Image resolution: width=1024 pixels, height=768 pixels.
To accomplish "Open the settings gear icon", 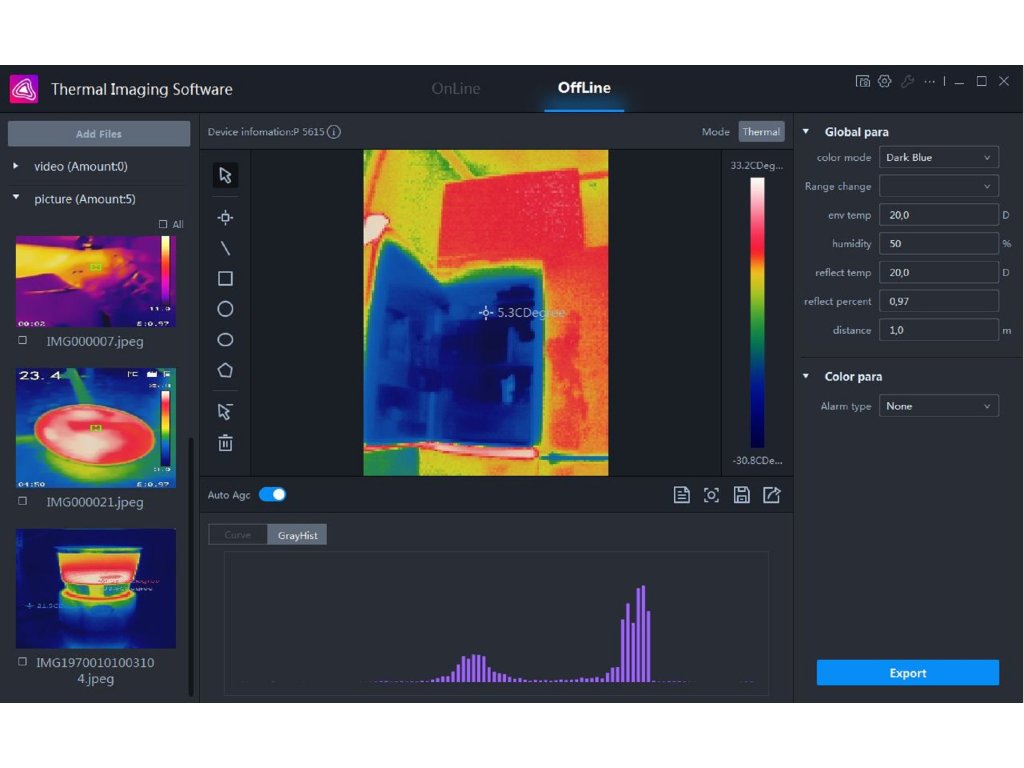I will [x=884, y=82].
